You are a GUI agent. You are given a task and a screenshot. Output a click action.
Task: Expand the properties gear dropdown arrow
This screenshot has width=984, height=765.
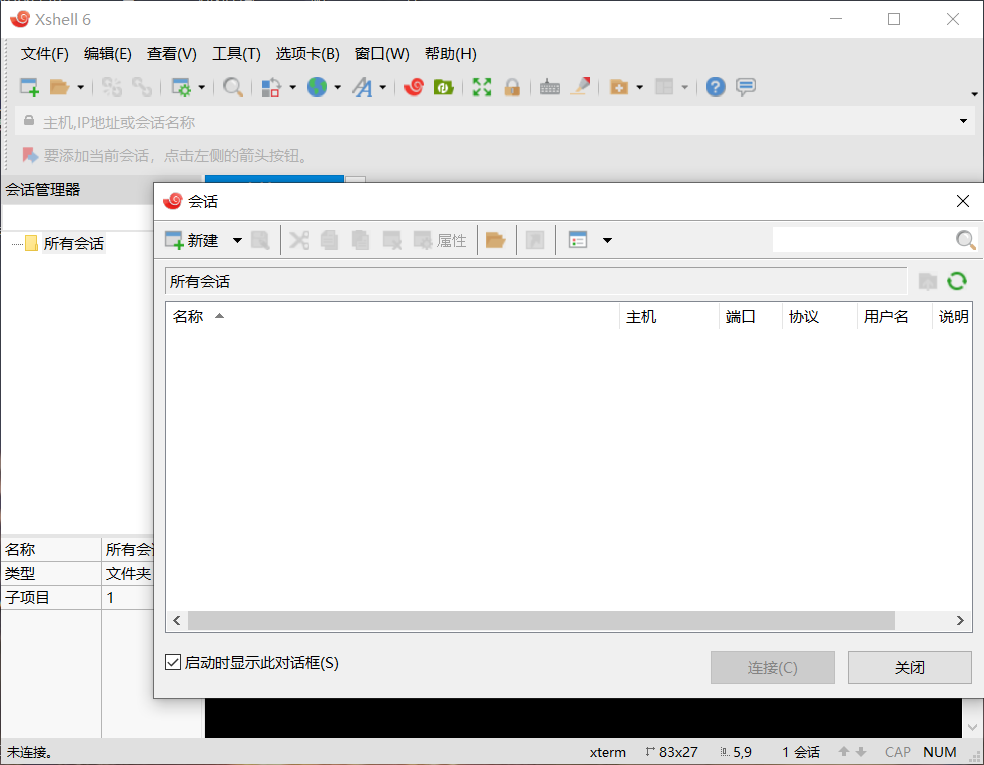click(x=201, y=87)
